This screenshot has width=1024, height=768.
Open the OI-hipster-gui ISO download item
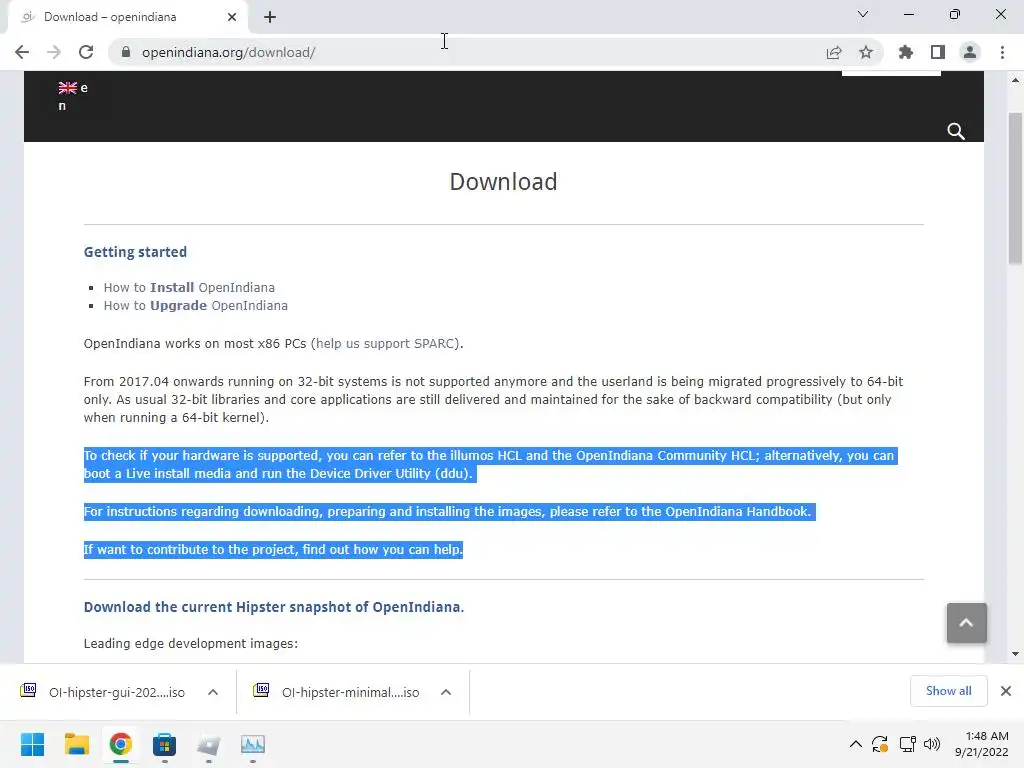point(104,692)
